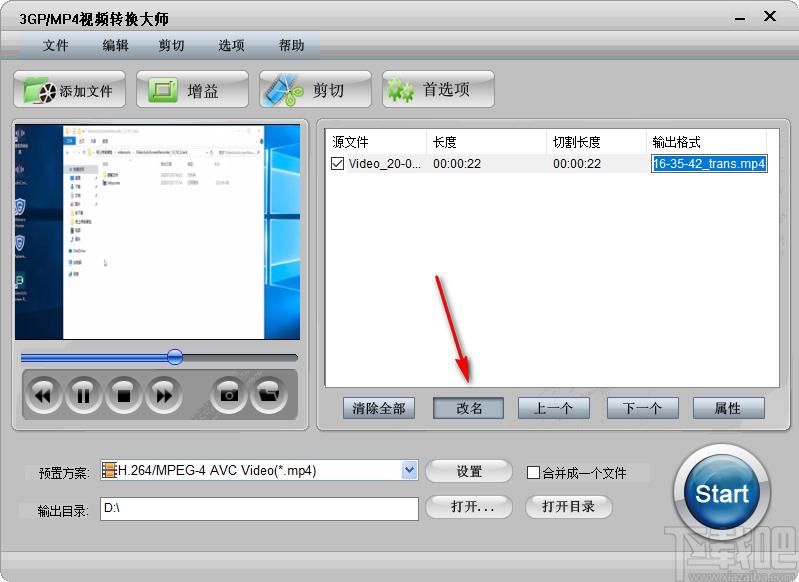Start conversion with the Start button
The image size is (799, 582).
click(722, 493)
